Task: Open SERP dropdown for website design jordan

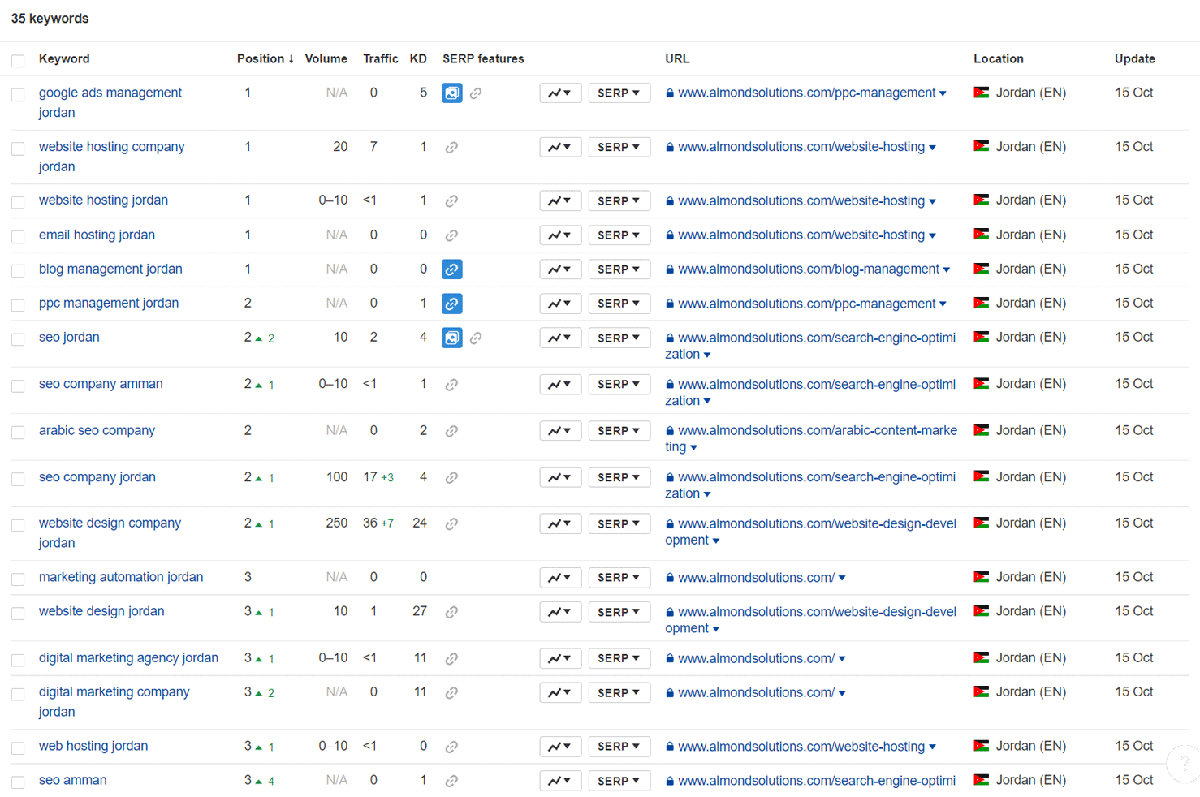Action: [619, 612]
